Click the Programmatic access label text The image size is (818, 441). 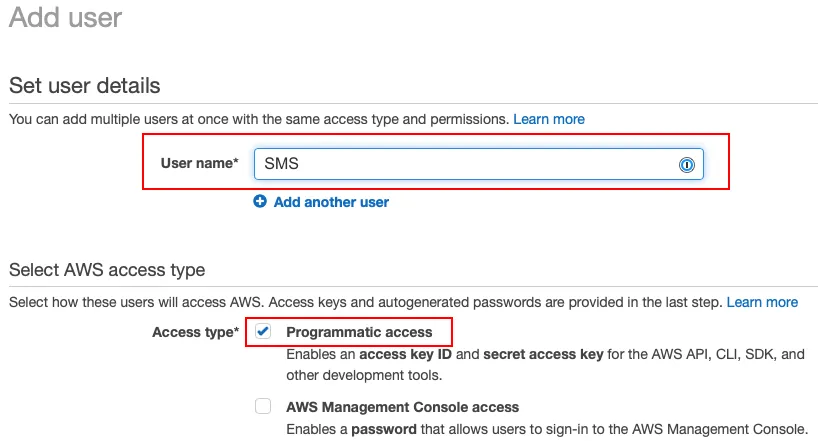[x=359, y=332]
